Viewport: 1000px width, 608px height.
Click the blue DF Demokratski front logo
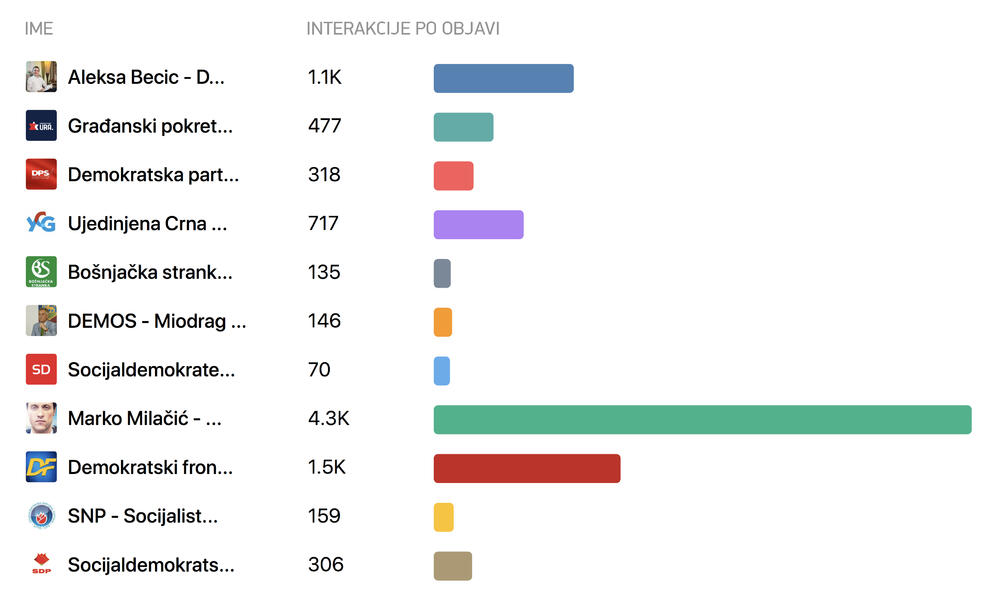point(41,467)
